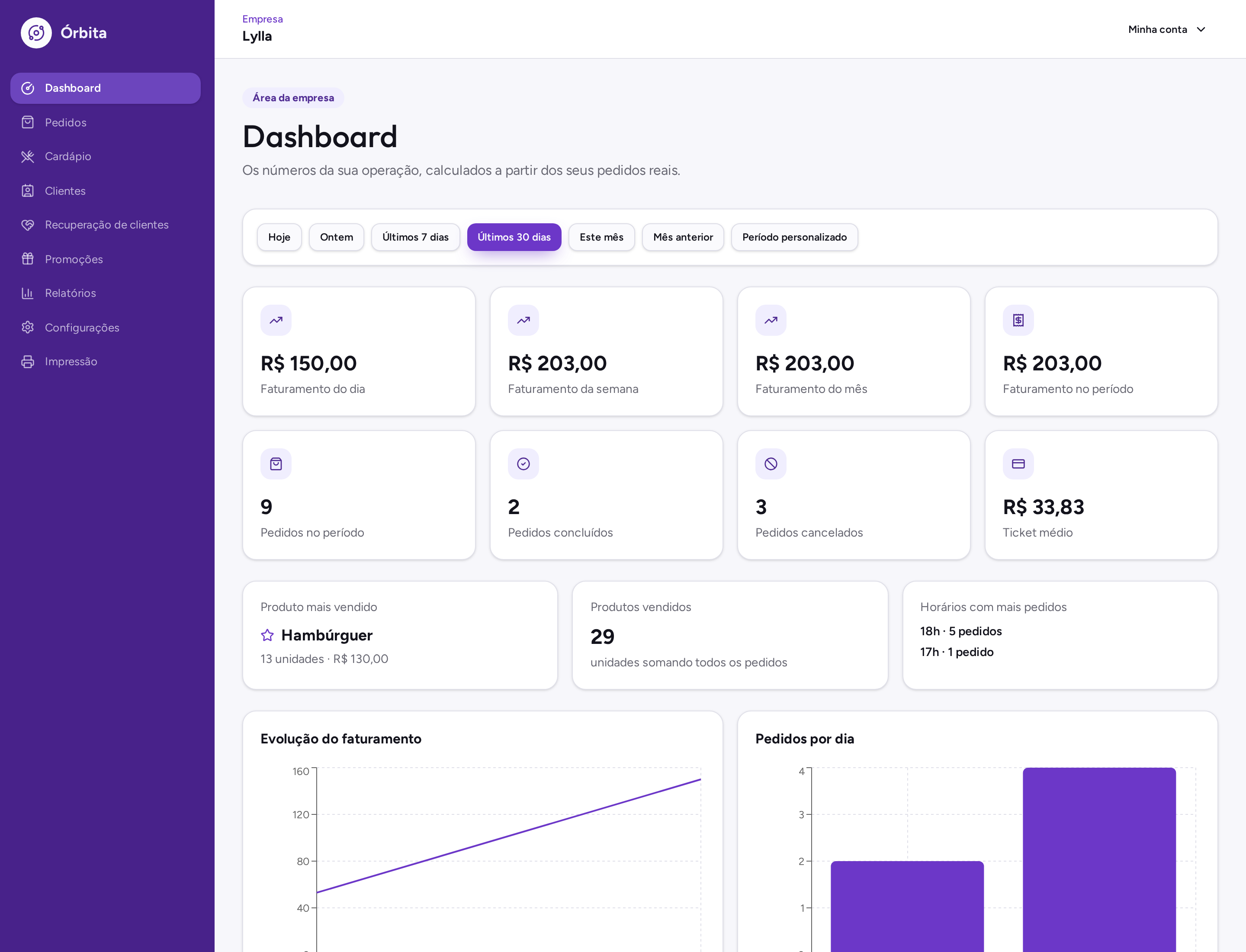Open Pedidos in the sidebar
The image size is (1246, 952).
pyautogui.click(x=106, y=122)
